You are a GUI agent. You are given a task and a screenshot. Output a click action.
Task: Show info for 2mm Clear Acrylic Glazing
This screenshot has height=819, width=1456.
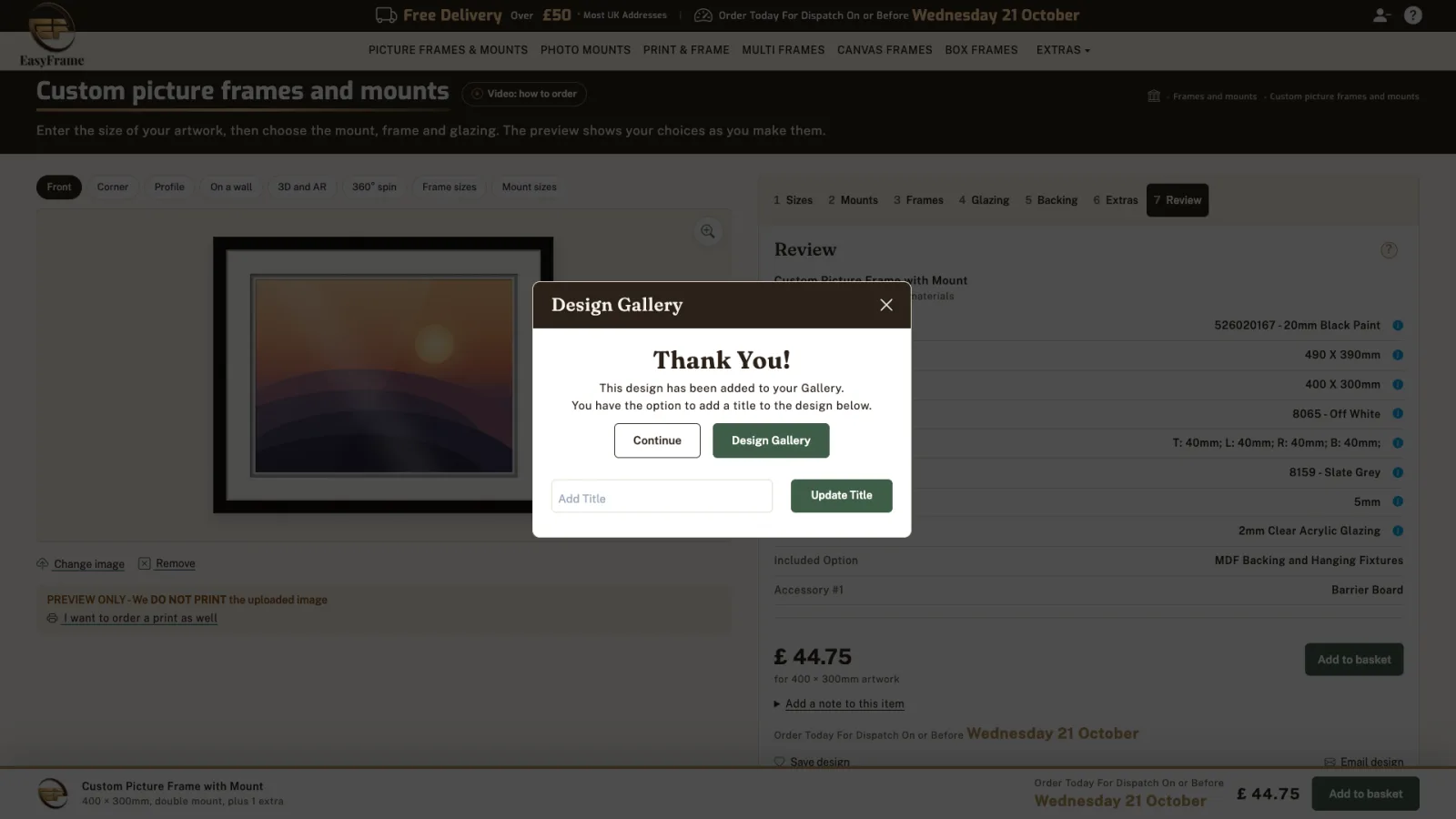point(1398,531)
